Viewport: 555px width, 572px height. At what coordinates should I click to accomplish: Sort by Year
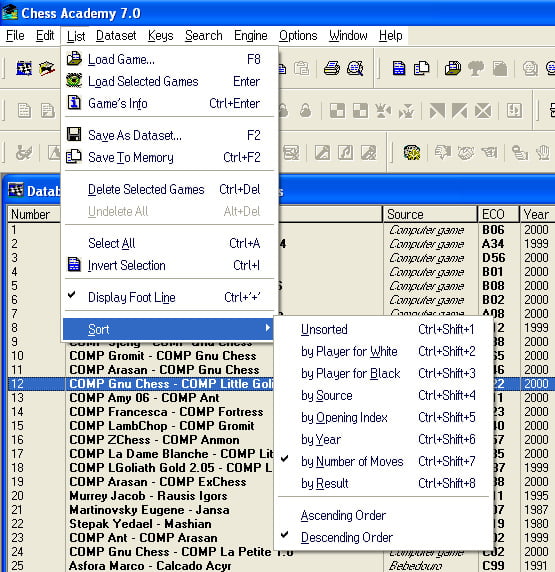[x=382, y=440]
